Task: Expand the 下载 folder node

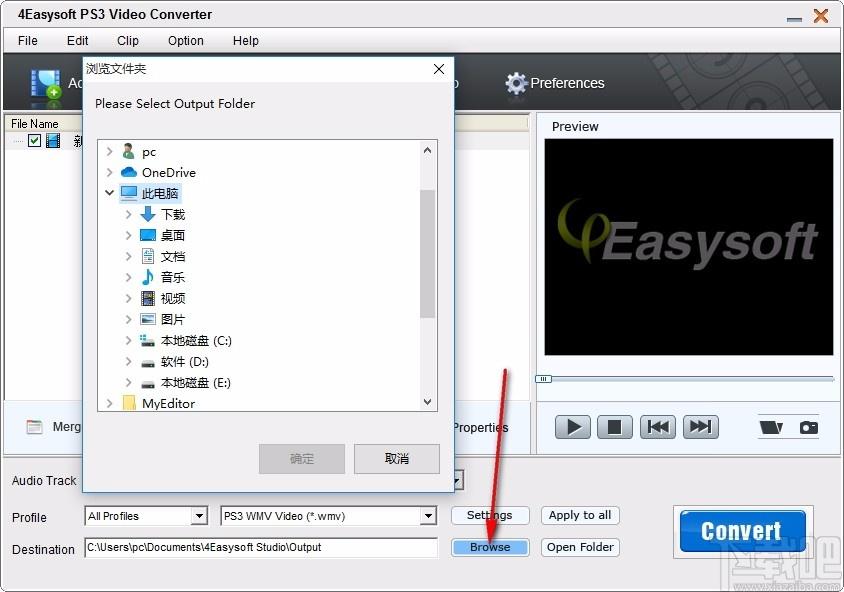Action: (128, 214)
